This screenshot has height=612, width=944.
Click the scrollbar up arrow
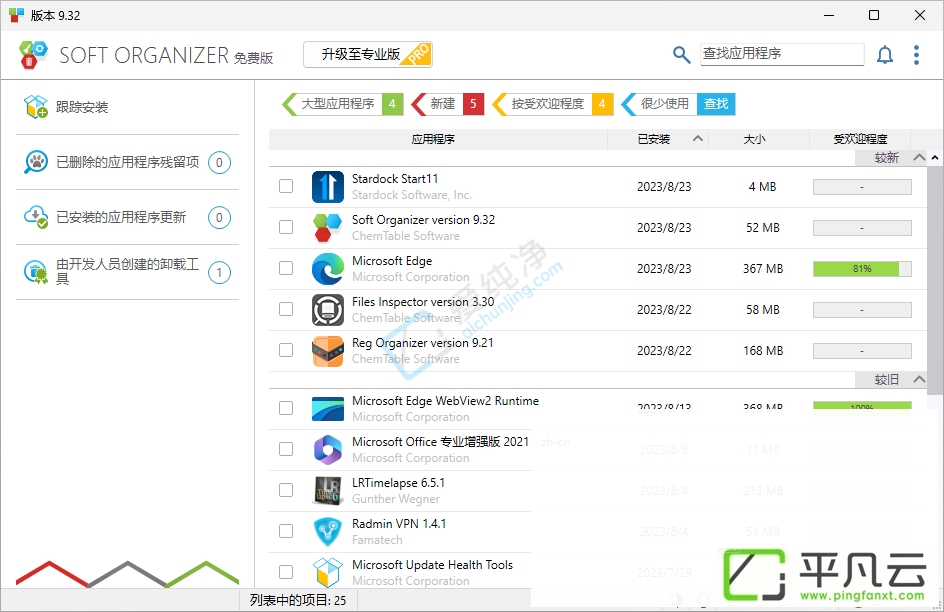point(934,158)
